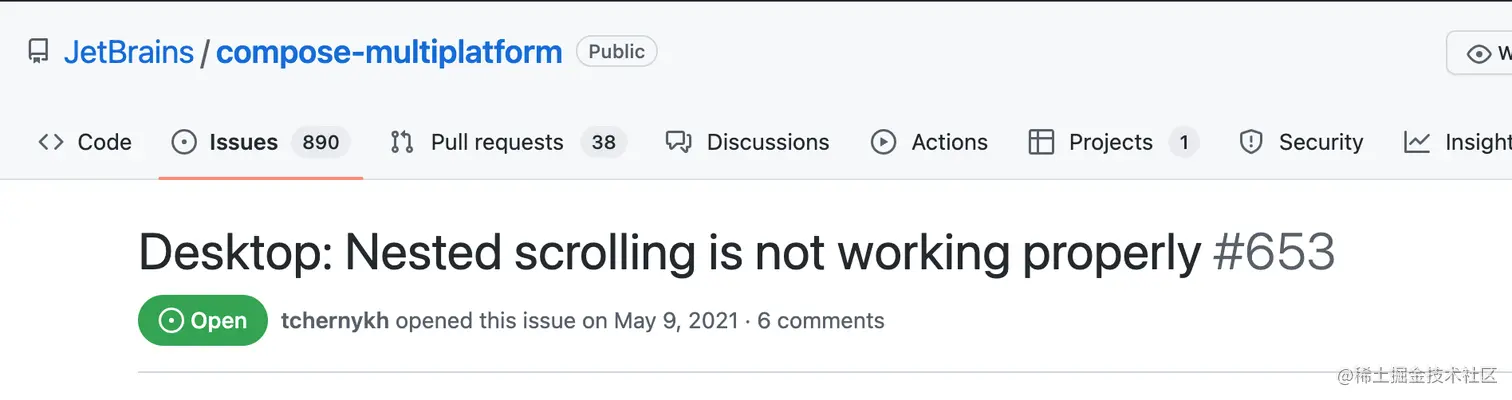Image resolution: width=1512 pixels, height=400 pixels.
Task: Open tchernykh's user profile link
Action: click(x=335, y=321)
